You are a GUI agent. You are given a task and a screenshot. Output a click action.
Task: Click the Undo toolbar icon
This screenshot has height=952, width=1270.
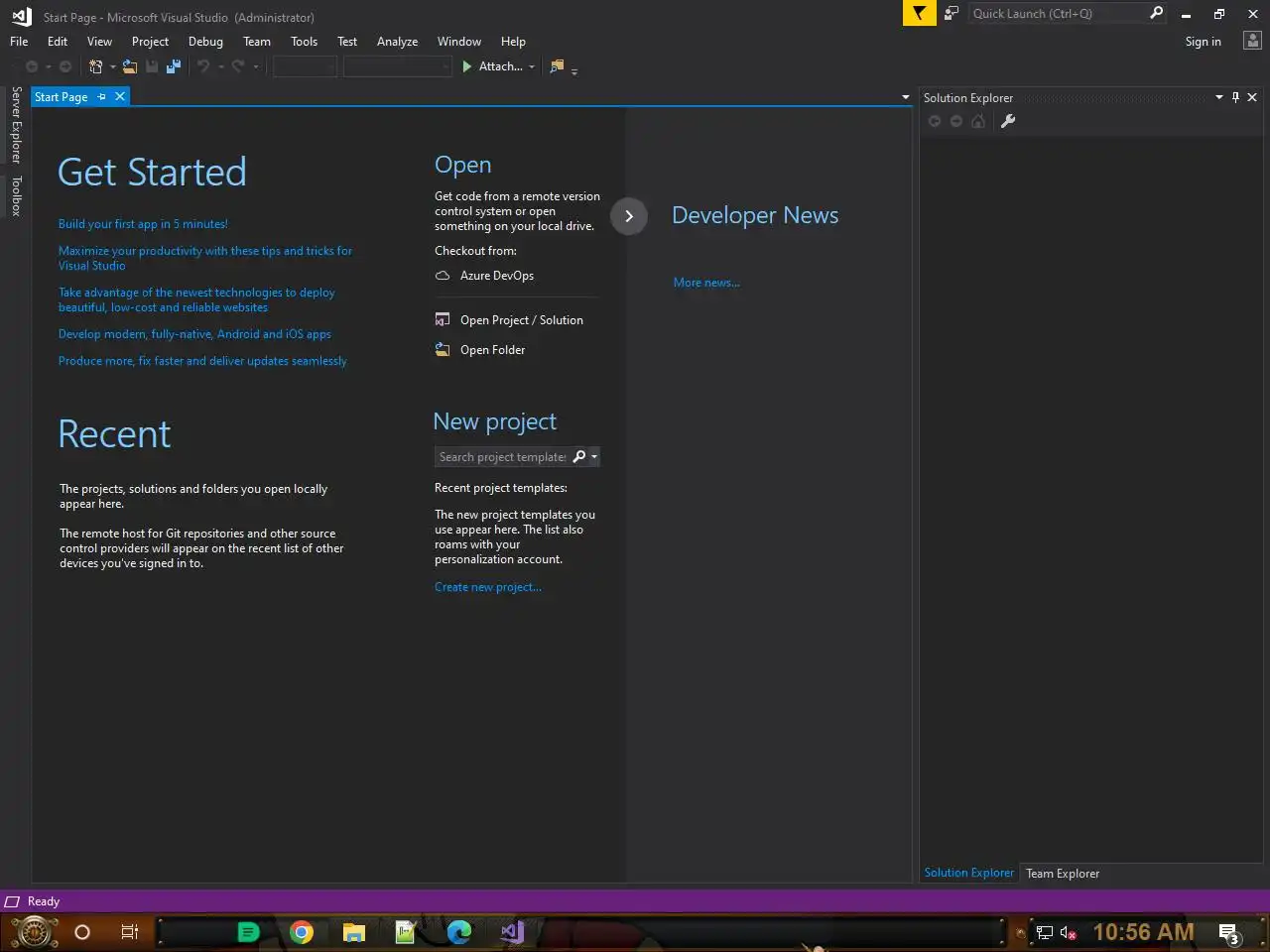tap(203, 66)
